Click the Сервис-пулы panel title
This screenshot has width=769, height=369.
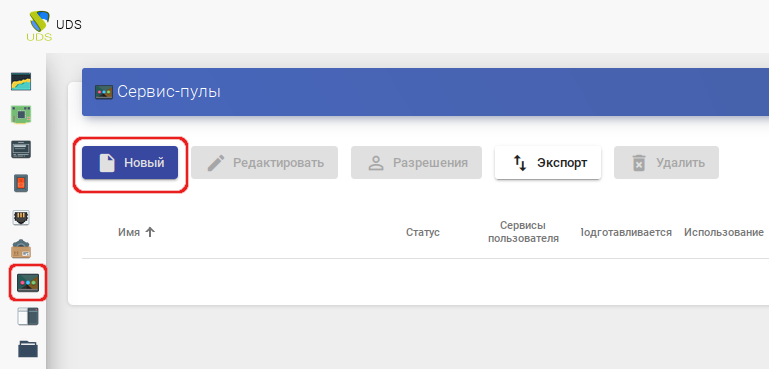[x=169, y=91]
